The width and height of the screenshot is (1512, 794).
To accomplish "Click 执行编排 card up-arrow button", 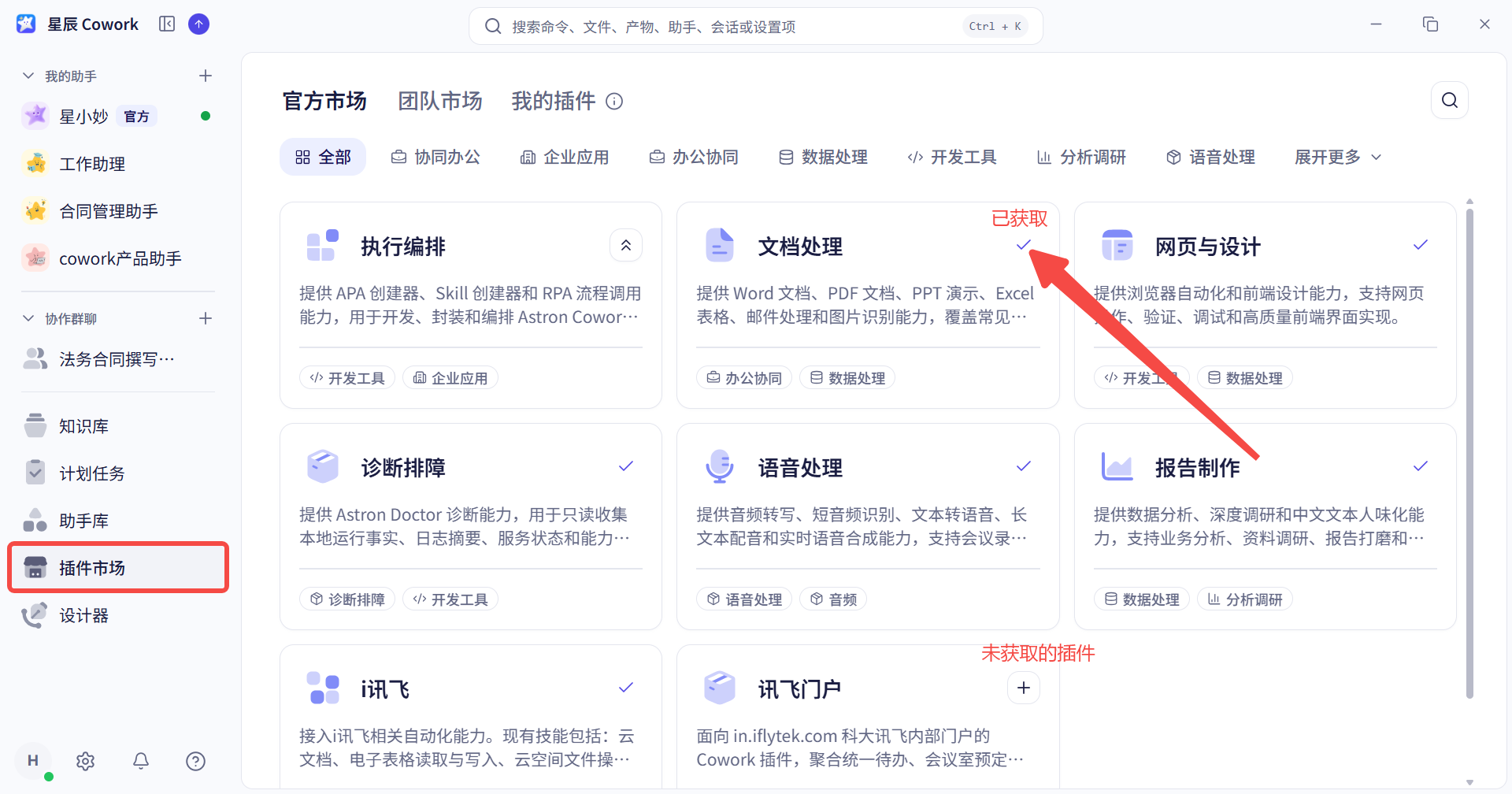I will click(625, 246).
